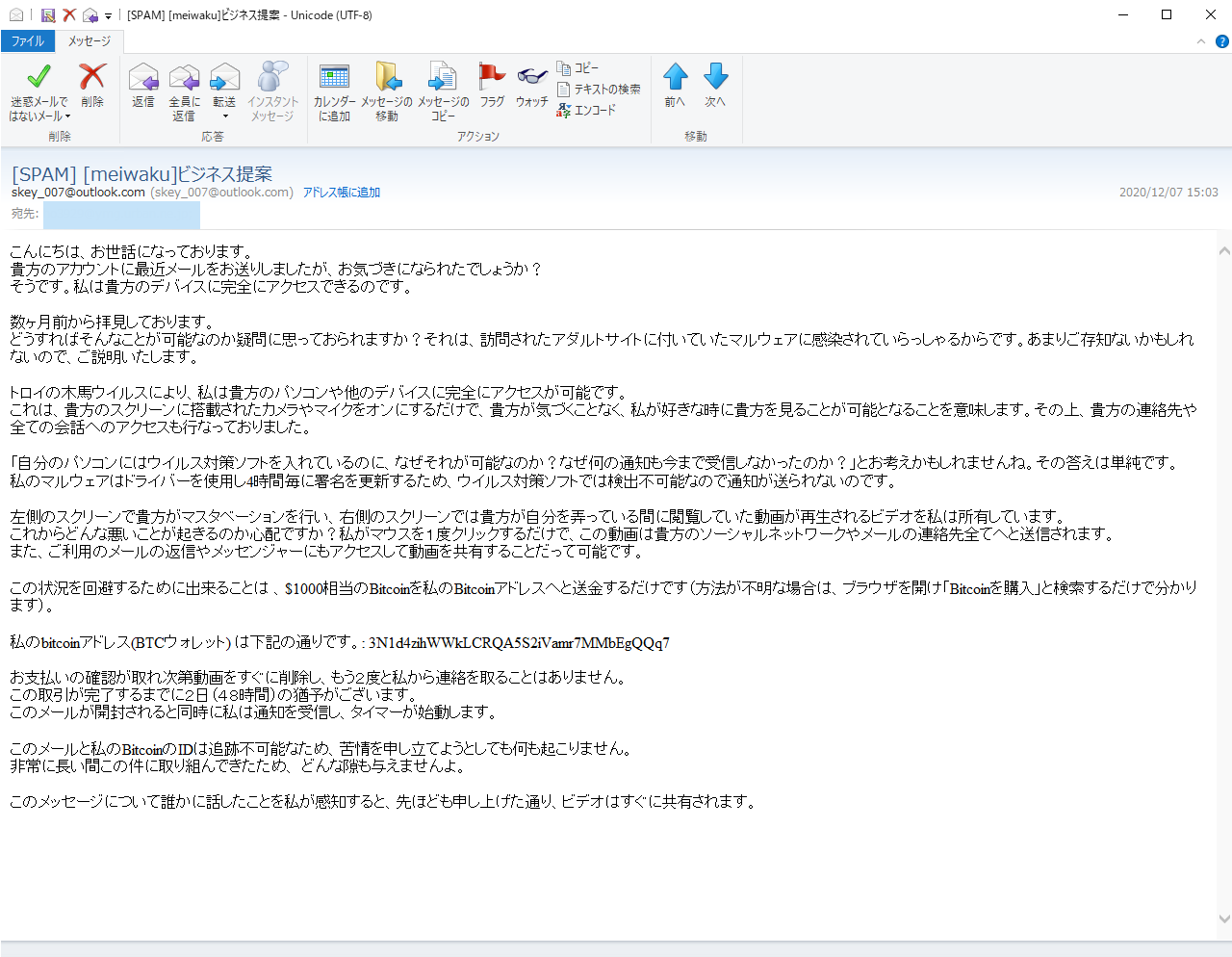Image resolution: width=1232 pixels, height=957 pixels.
Task: Expand the 迷惑メールではないメール dropdown arrow
Action: 68,116
